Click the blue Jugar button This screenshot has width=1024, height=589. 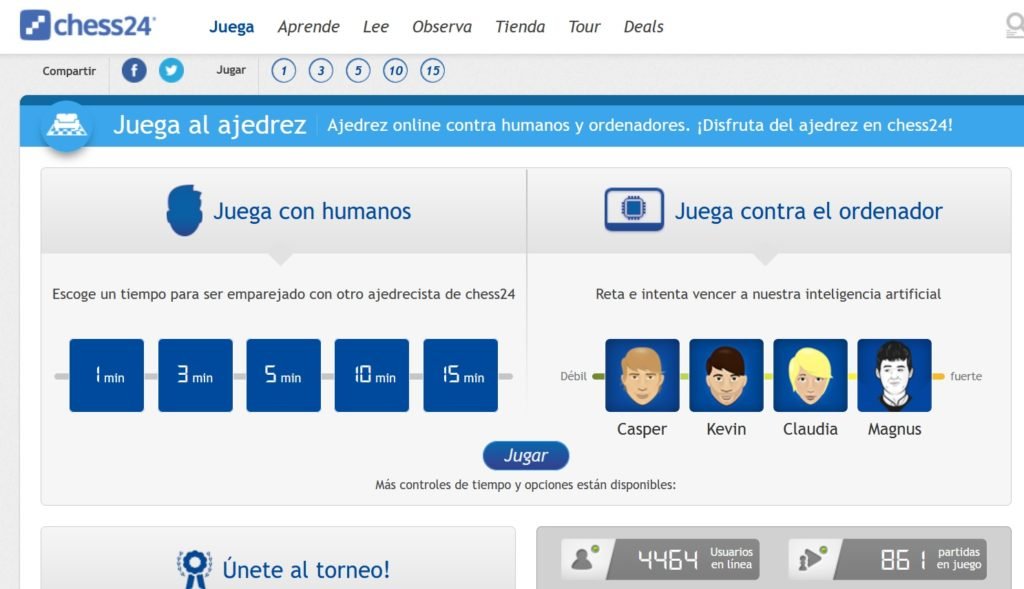(526, 455)
